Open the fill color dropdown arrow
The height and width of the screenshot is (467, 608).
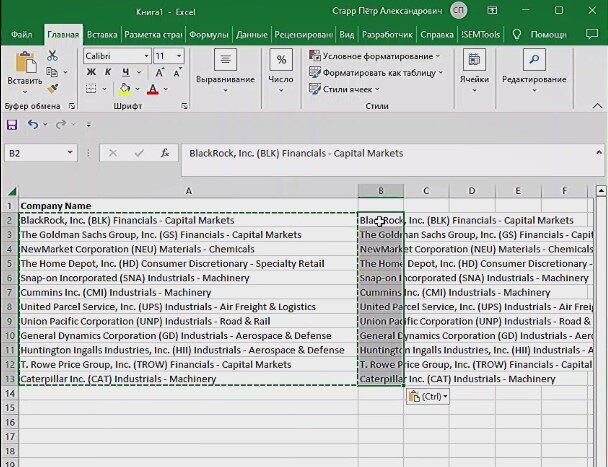138,89
